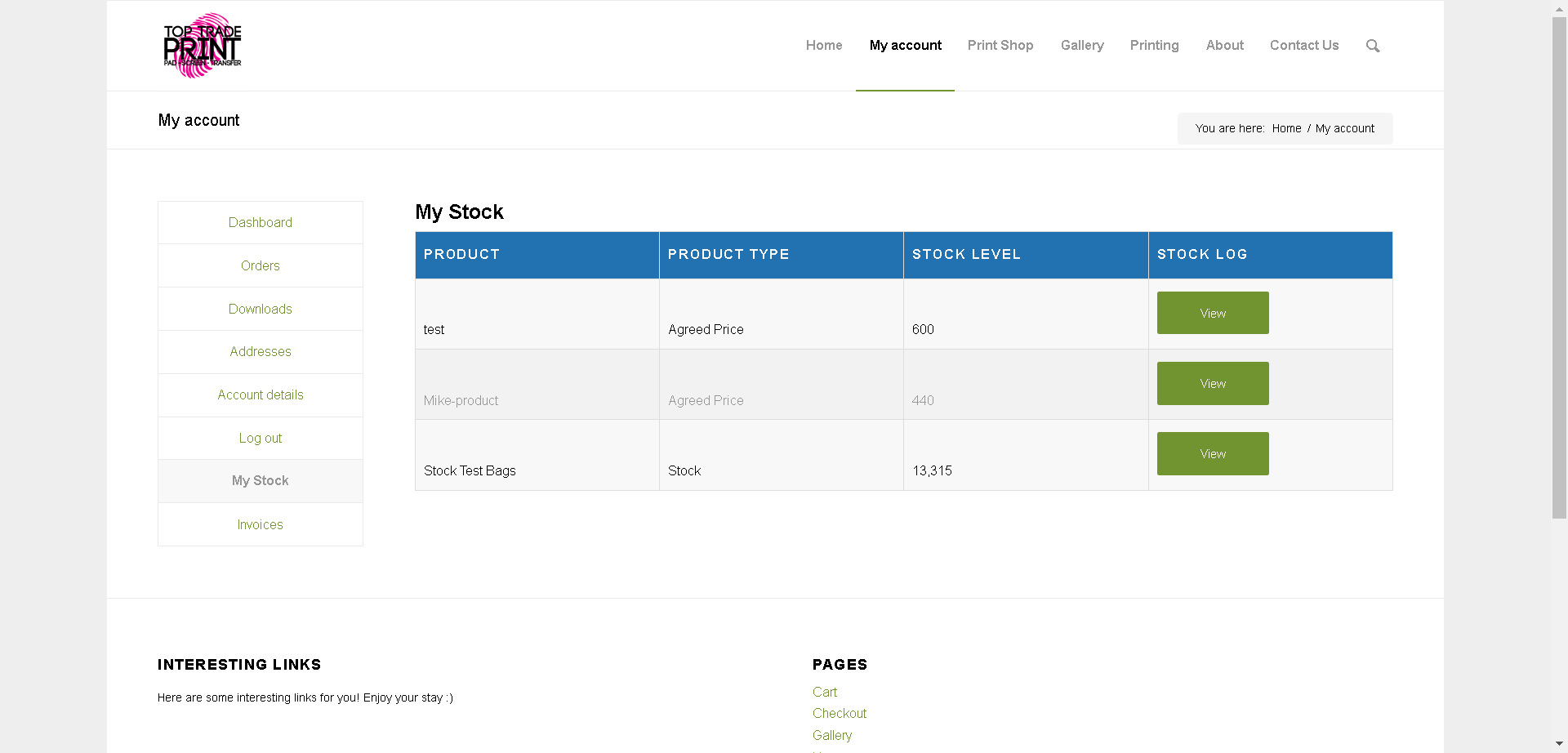View stock log for Mike-product
The height and width of the screenshot is (753, 1568).
tap(1213, 383)
